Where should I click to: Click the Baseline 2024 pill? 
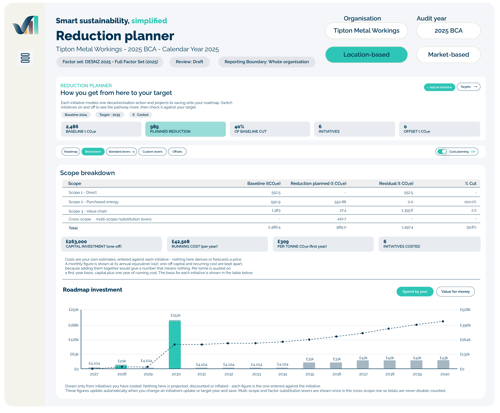pos(76,115)
